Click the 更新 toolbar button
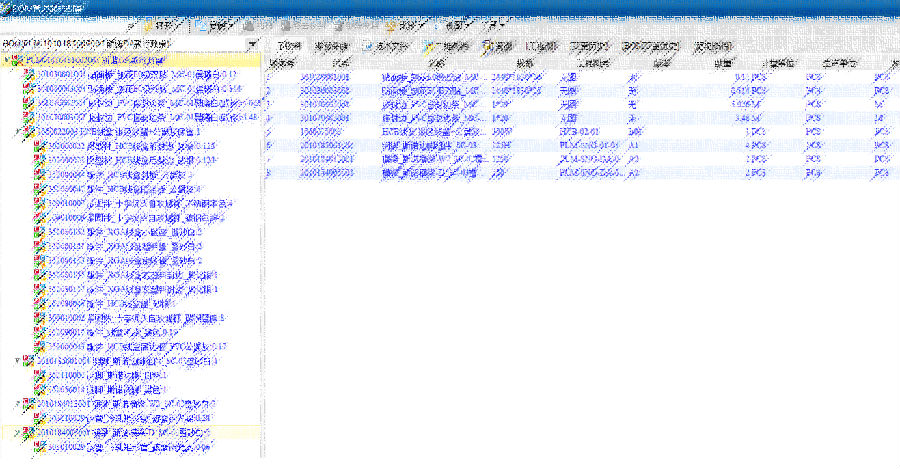Screen dimensions: 900x469 (215, 26)
